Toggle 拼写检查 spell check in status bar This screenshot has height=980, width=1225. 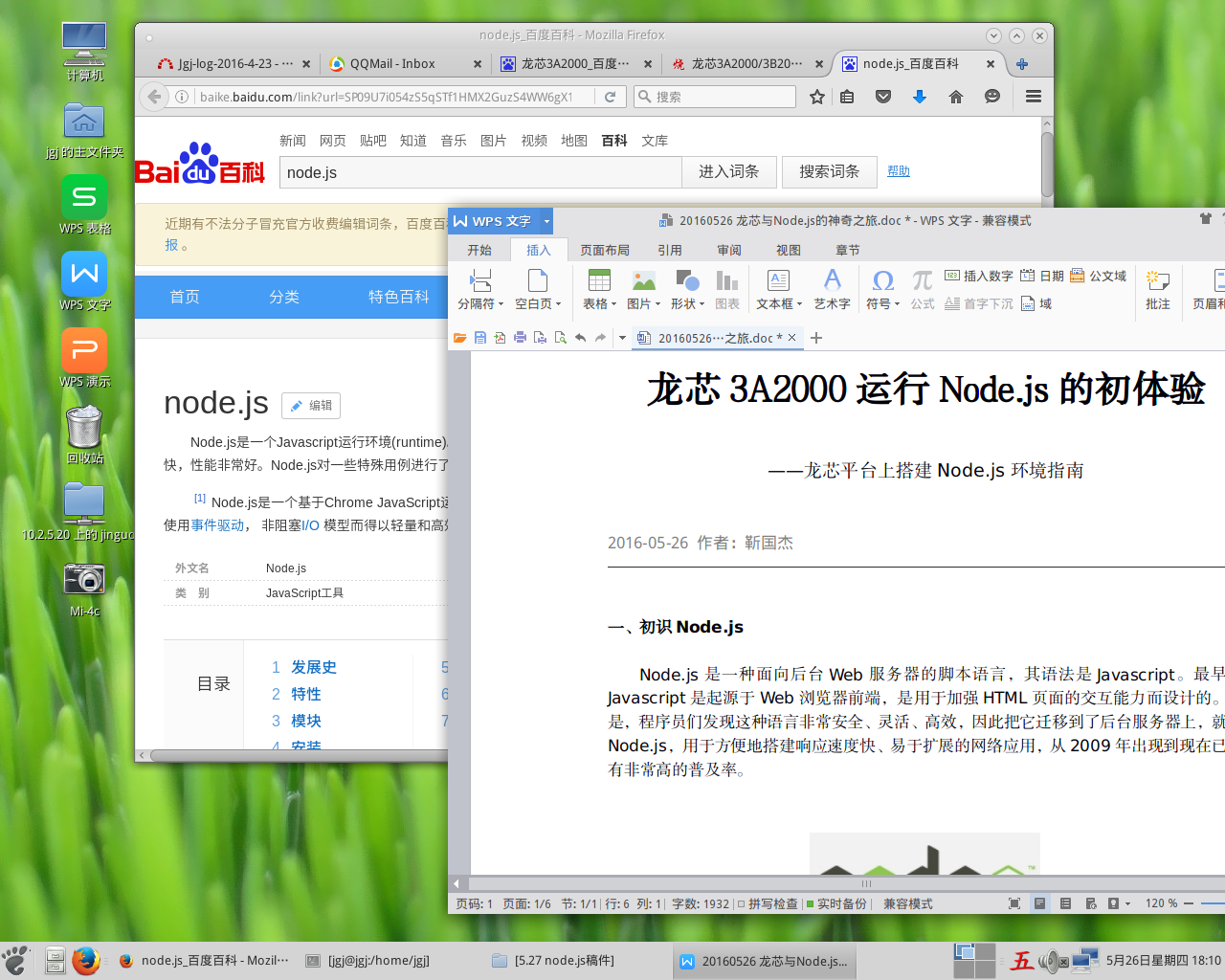[768, 903]
